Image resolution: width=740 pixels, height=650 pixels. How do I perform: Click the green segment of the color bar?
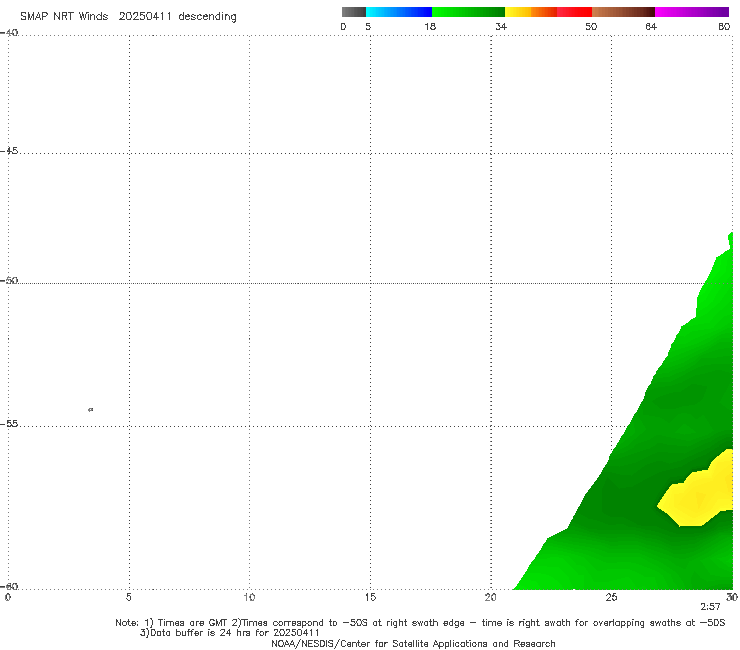coord(468,12)
